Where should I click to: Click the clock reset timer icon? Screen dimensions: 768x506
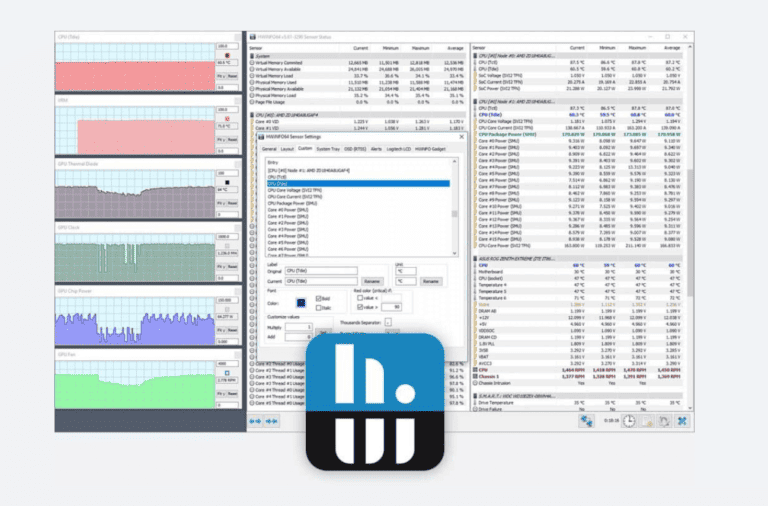[x=629, y=421]
